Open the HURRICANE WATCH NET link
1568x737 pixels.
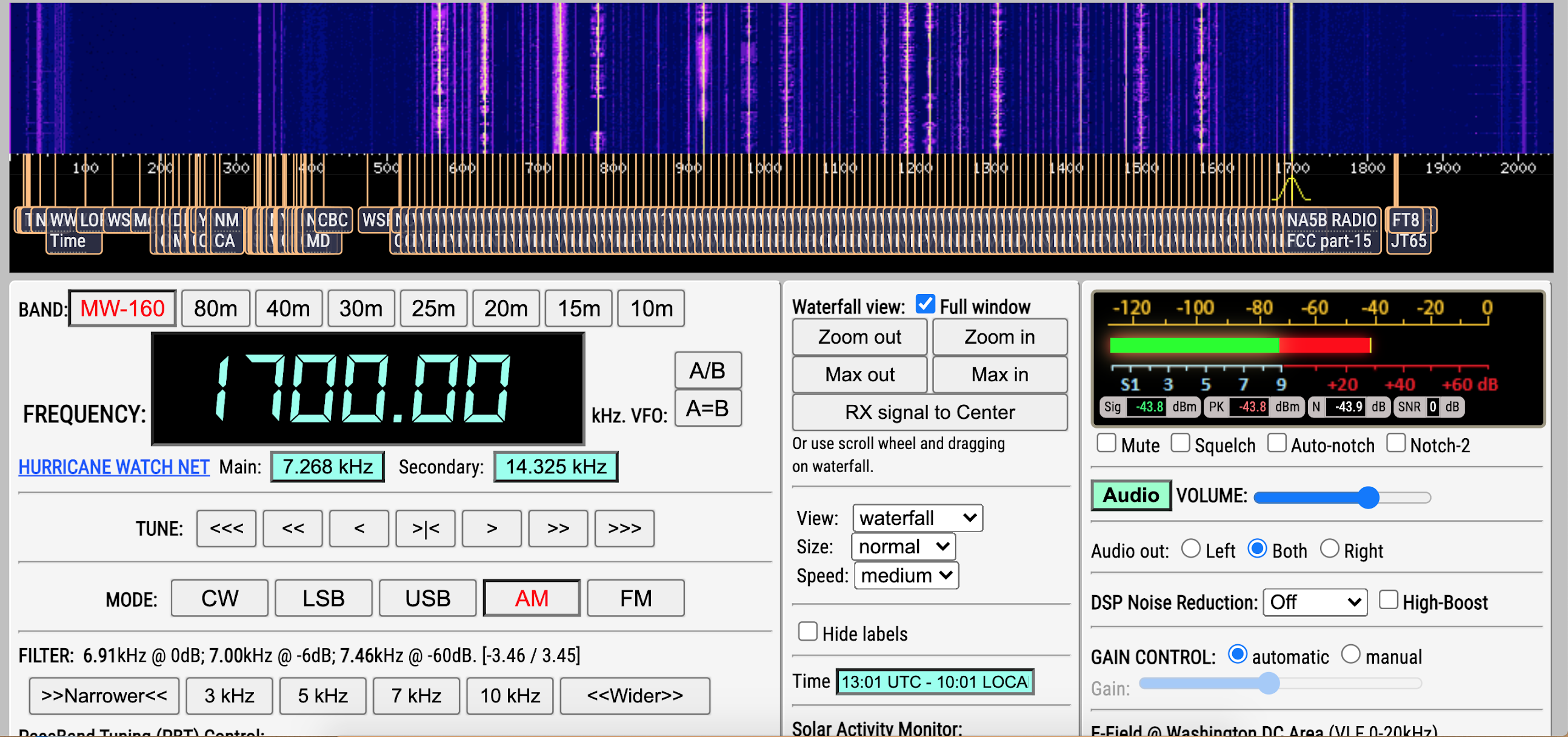pyautogui.click(x=114, y=467)
